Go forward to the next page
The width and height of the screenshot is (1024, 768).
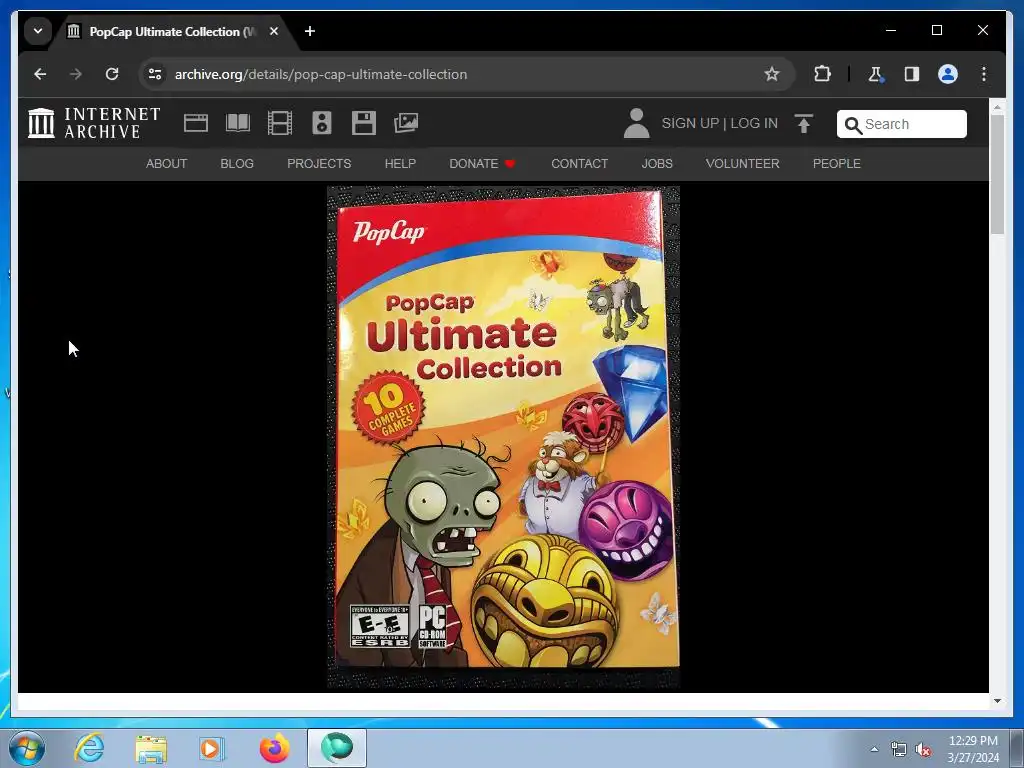tap(76, 74)
